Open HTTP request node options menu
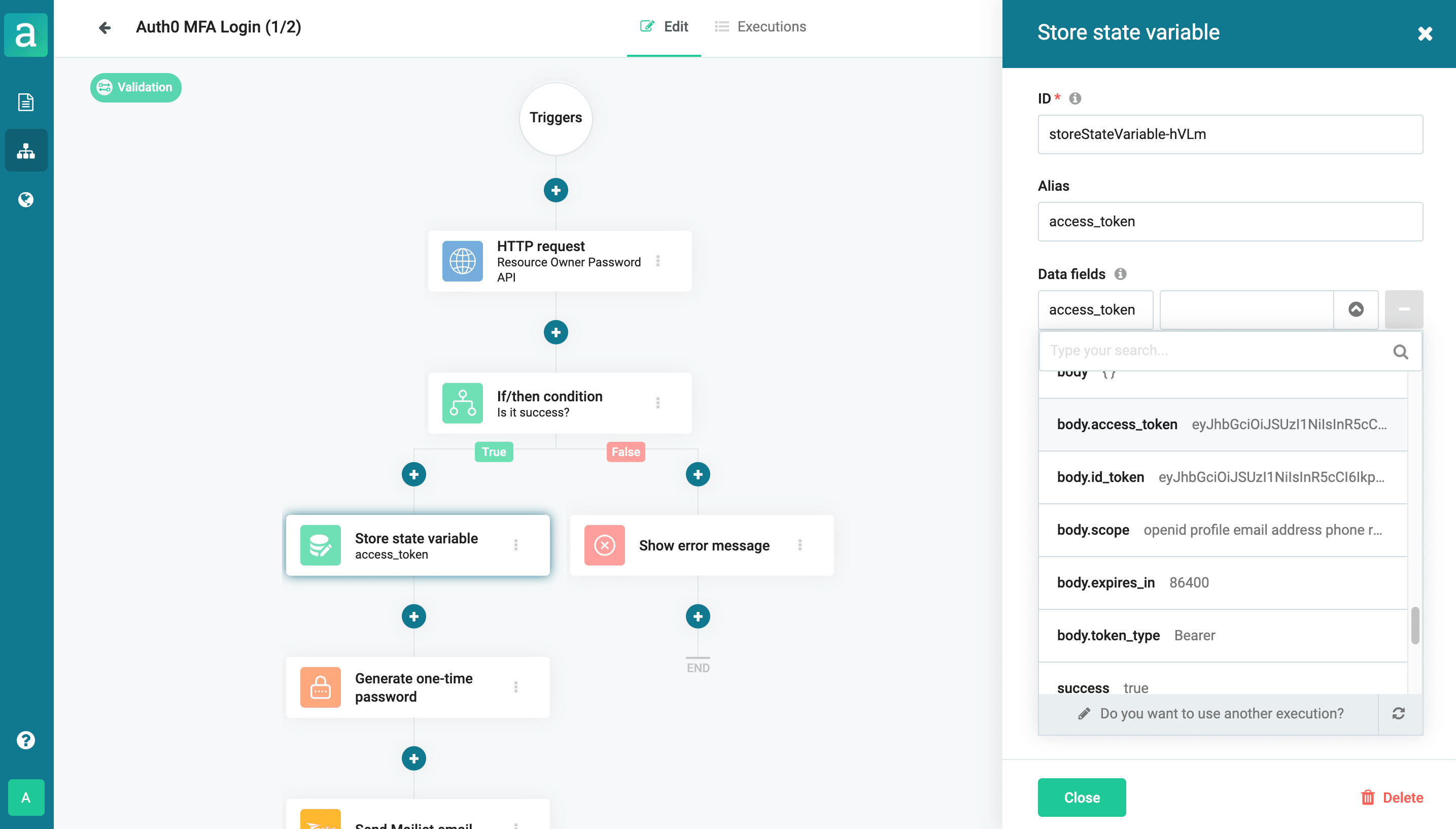The width and height of the screenshot is (1456, 829). pos(658,261)
